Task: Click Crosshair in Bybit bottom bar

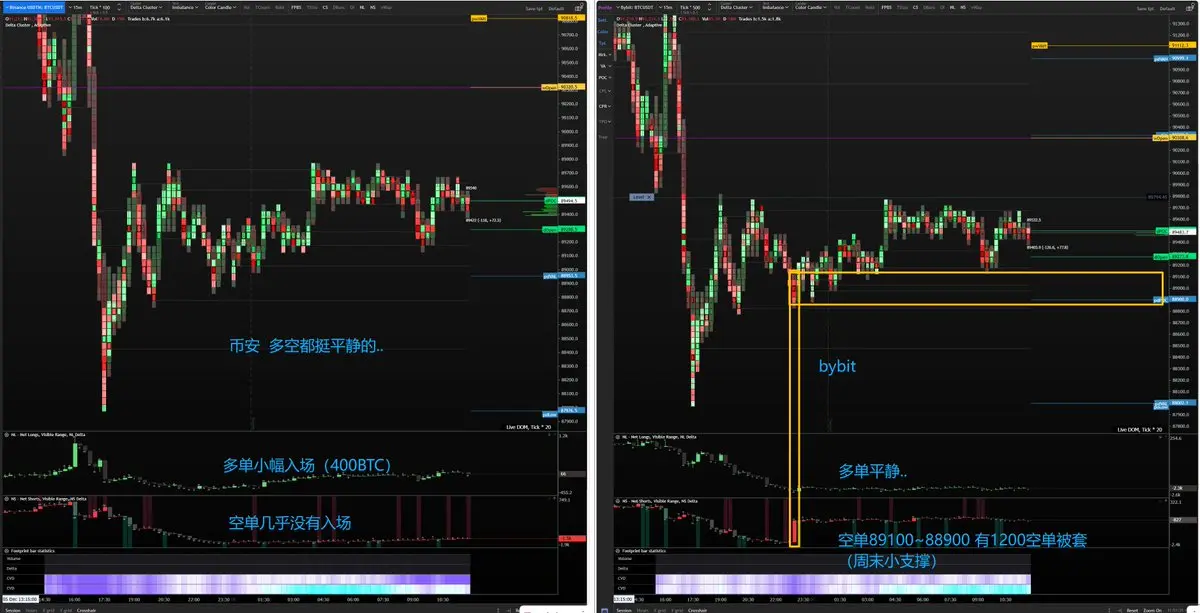Action: [x=697, y=610]
